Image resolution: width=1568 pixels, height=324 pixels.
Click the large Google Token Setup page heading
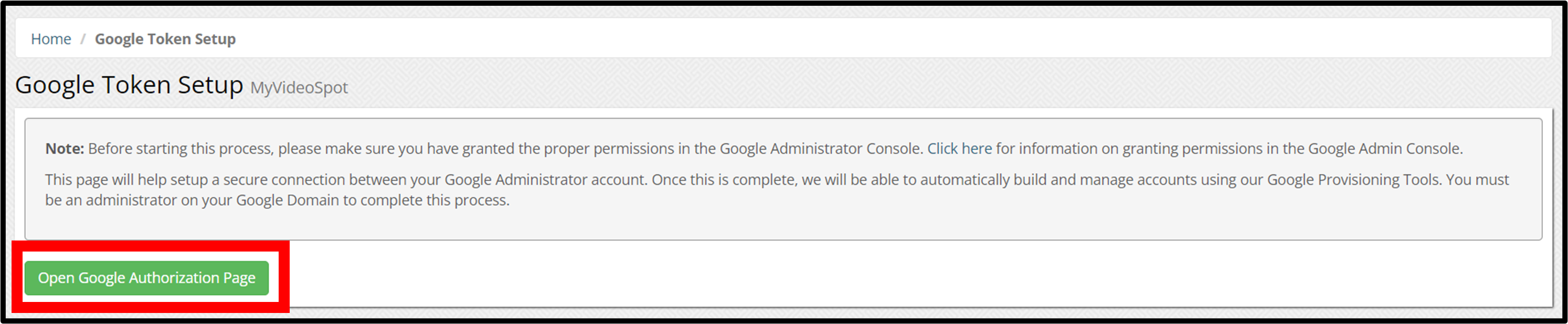pyautogui.click(x=129, y=85)
